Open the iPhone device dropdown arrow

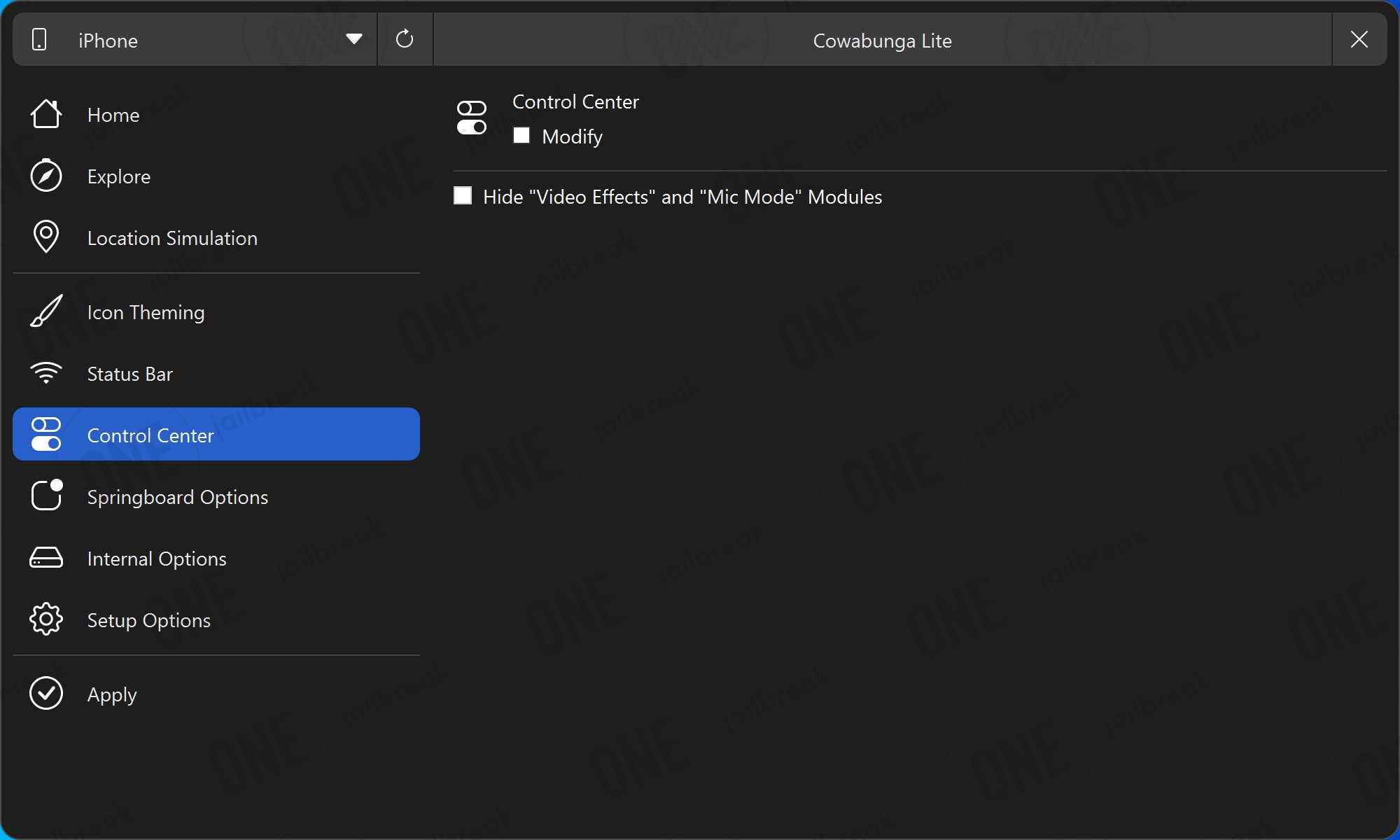coord(354,38)
